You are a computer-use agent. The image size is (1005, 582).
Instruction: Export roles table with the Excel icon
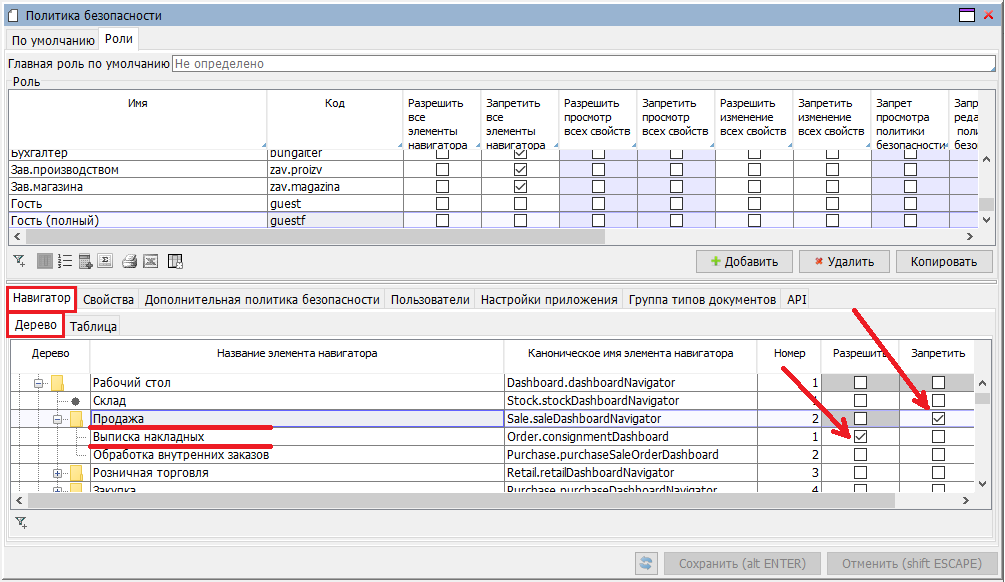(150, 262)
